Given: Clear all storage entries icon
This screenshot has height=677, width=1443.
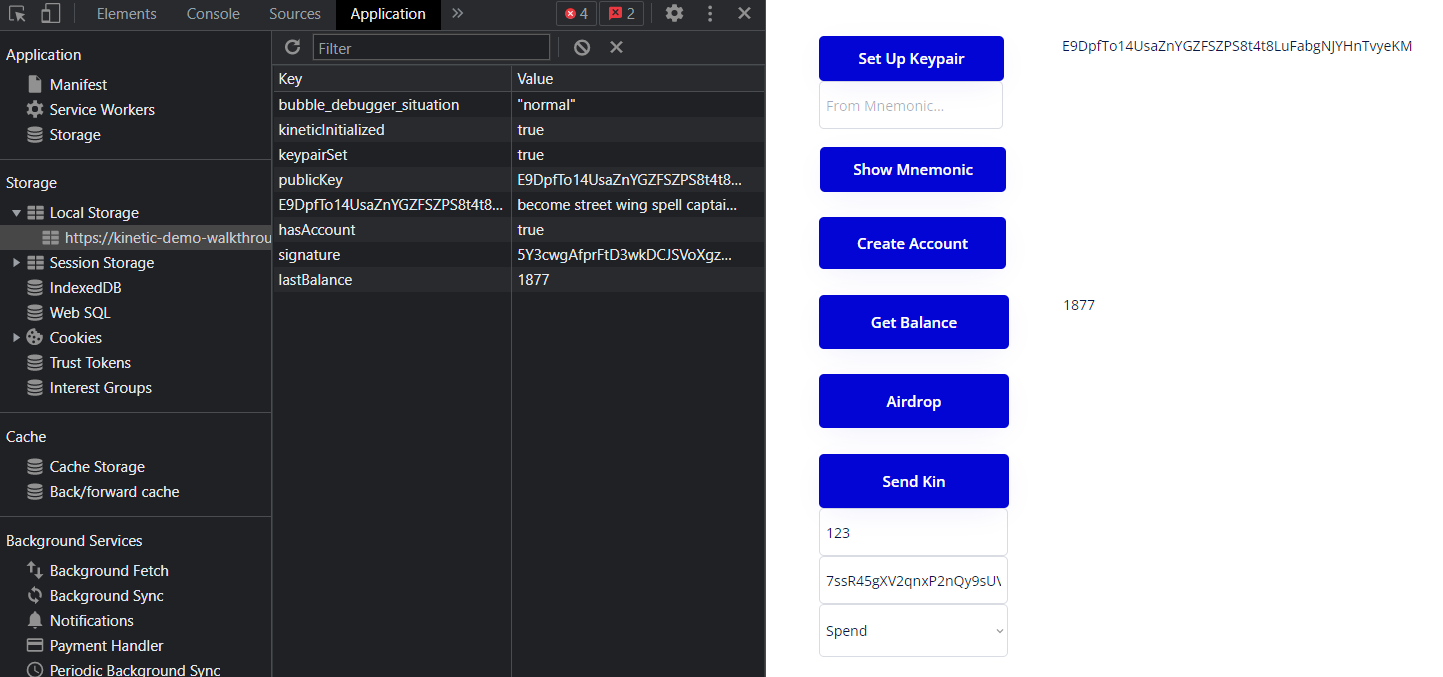Looking at the screenshot, I should click(x=582, y=47).
